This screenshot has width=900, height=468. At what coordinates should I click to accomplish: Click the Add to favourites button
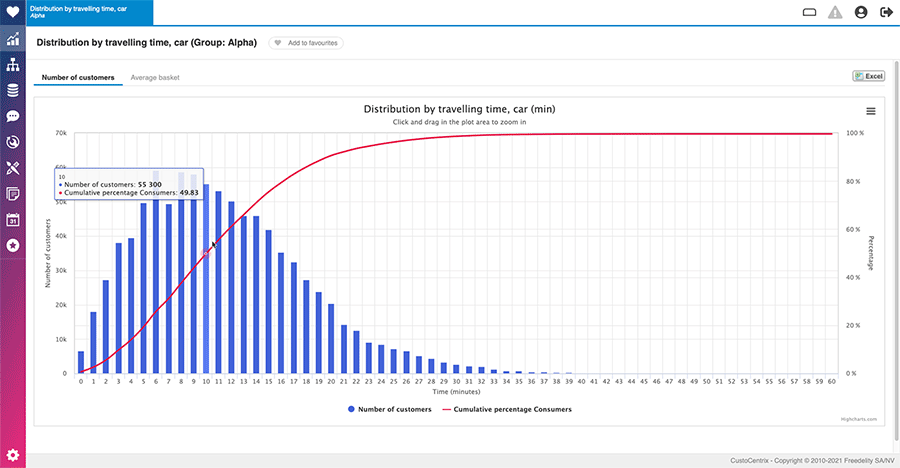pos(305,43)
